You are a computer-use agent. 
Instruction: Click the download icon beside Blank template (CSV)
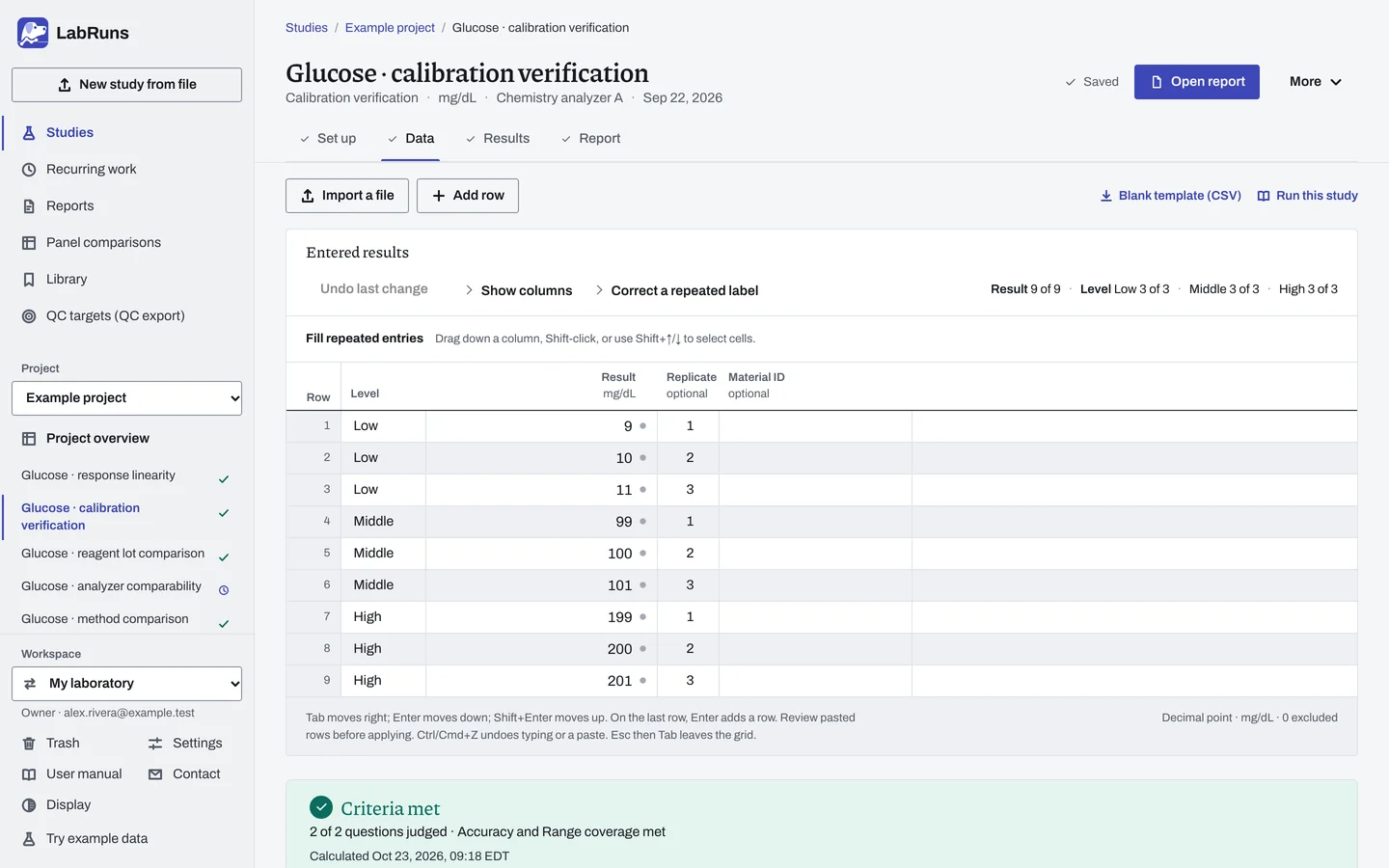tap(1106, 196)
